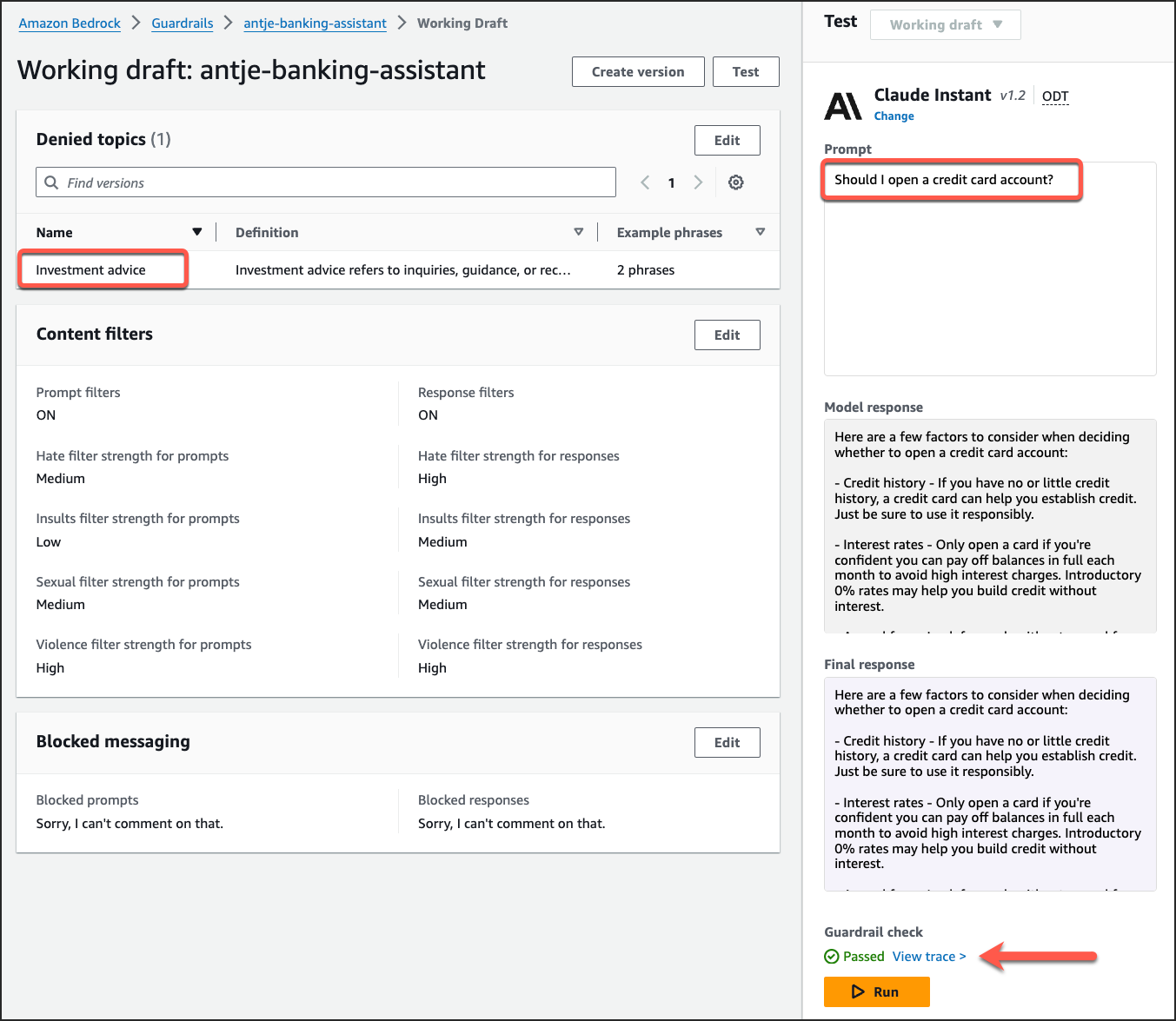This screenshot has height=1021, width=1176.
Task: Click the Definition column header
Action: point(267,232)
